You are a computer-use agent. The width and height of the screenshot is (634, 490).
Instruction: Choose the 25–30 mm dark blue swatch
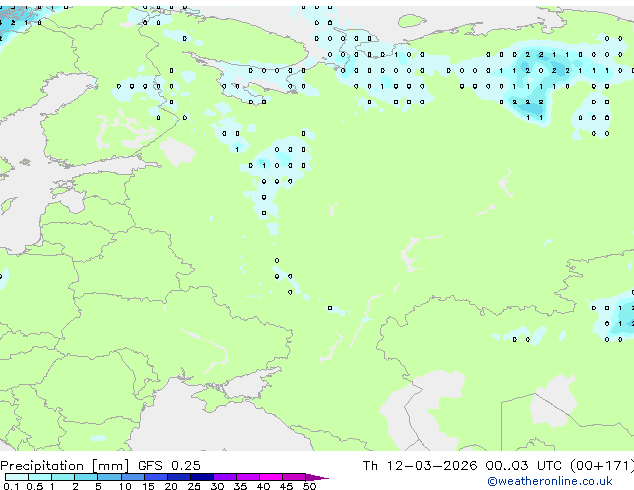[201, 477]
